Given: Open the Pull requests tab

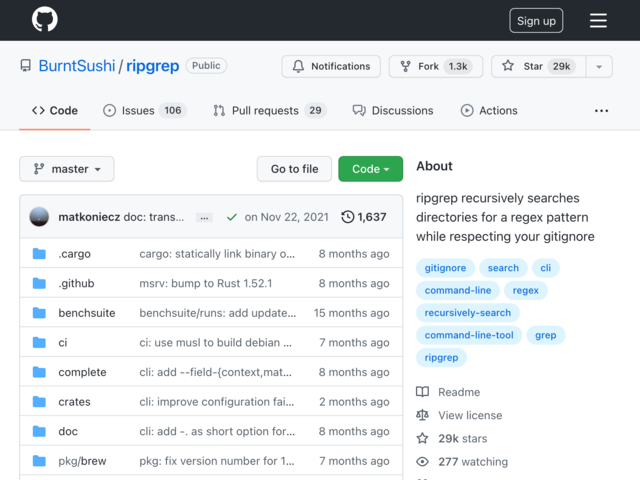Looking at the screenshot, I should point(269,111).
